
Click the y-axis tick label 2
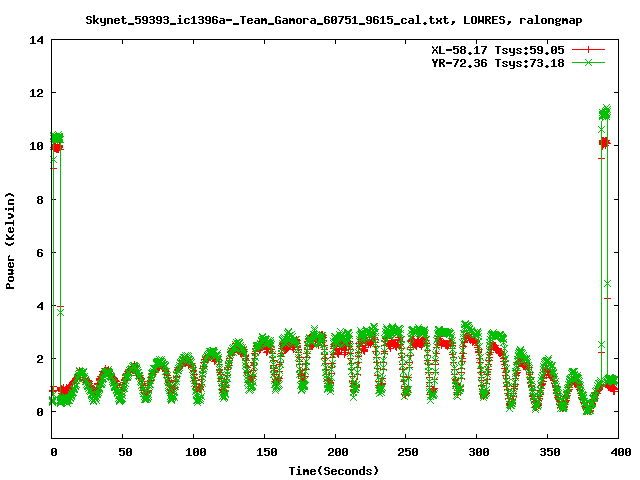click(40, 359)
